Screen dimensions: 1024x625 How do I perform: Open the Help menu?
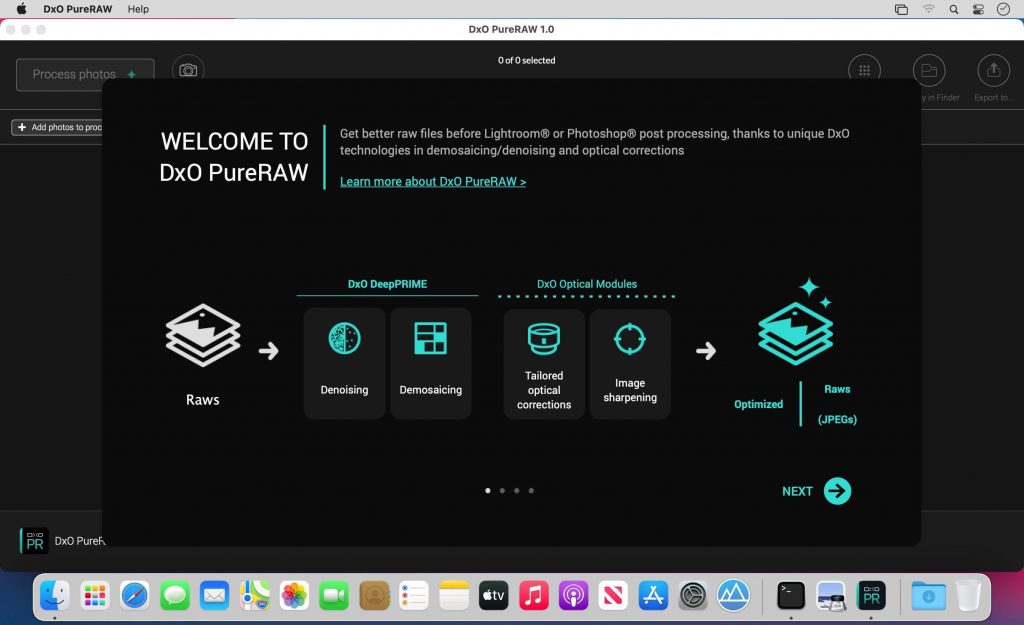click(x=138, y=9)
